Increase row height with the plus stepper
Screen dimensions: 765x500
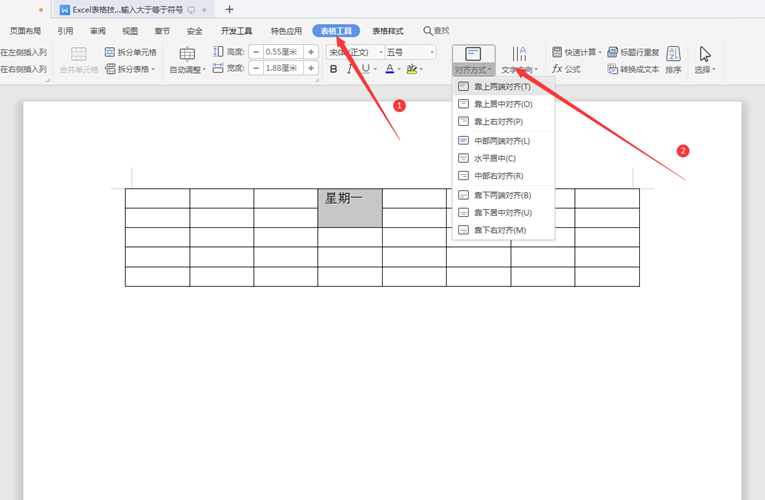coord(311,52)
